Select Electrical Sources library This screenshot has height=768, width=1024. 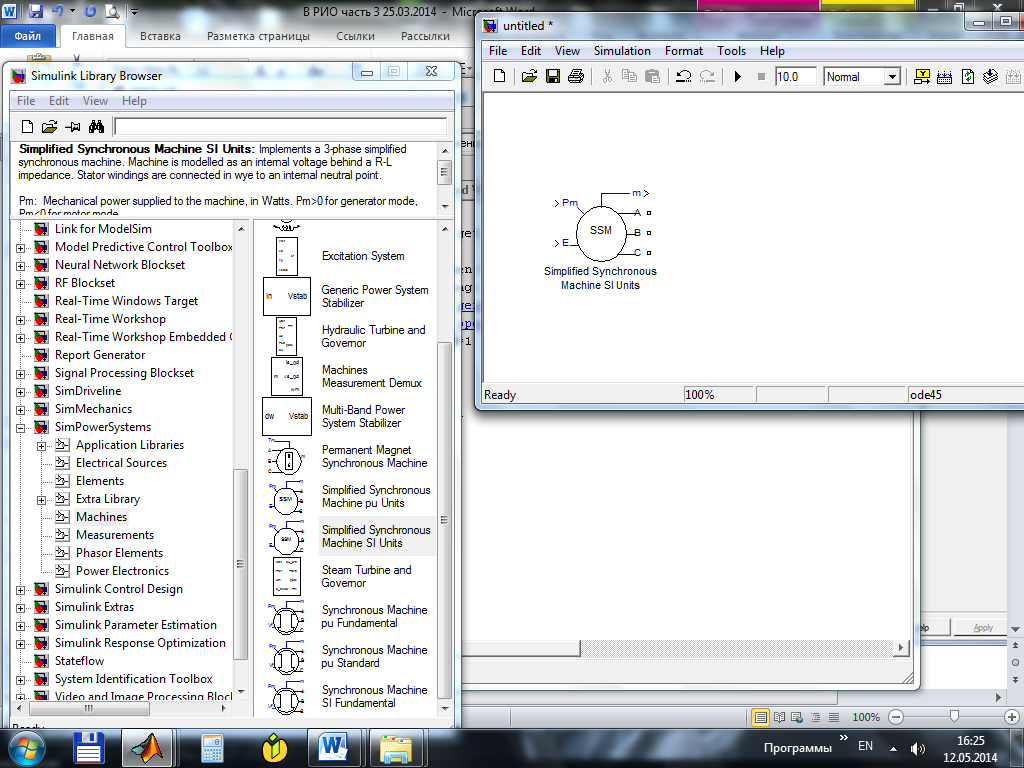tap(121, 462)
